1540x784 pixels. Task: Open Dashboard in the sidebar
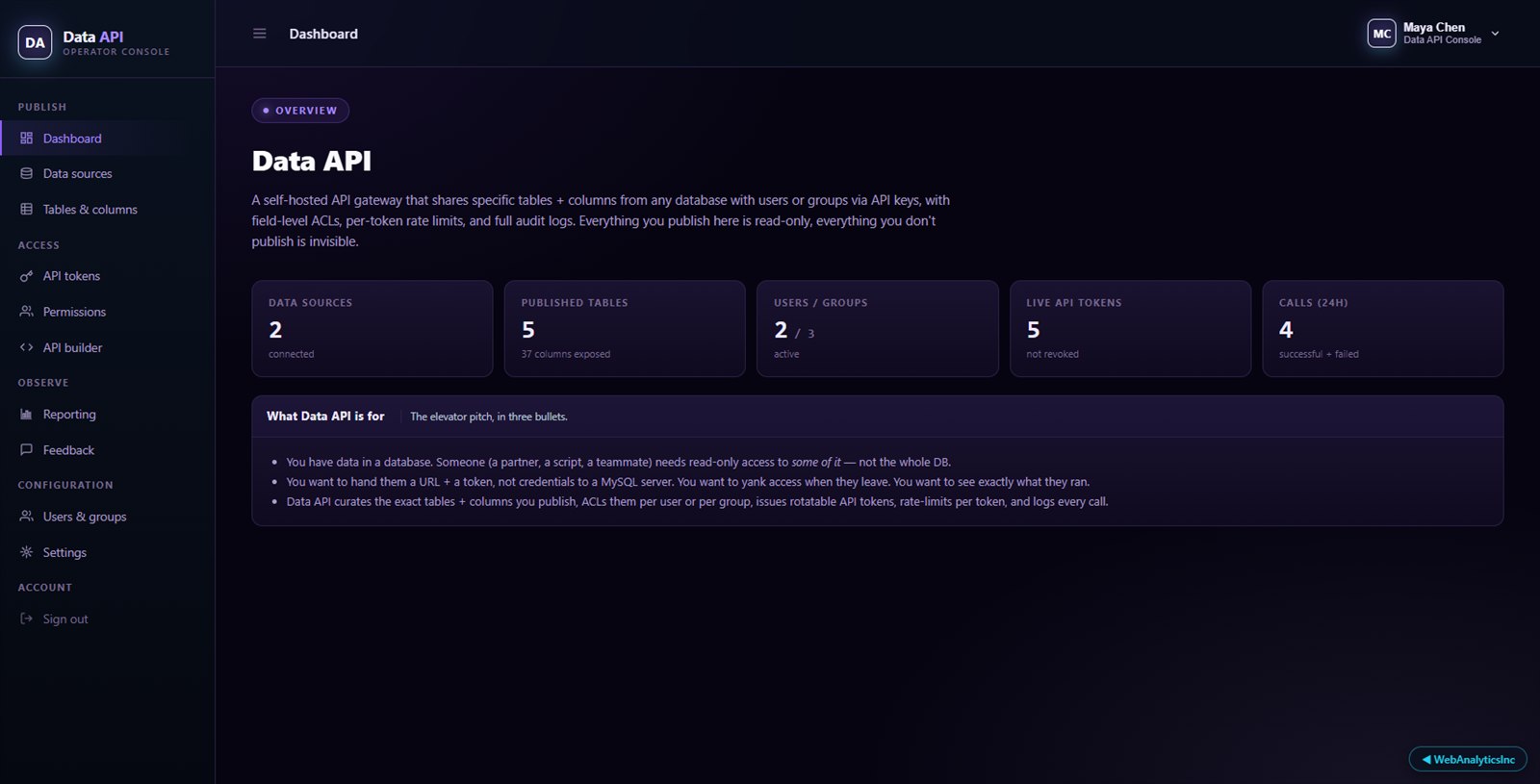click(108, 139)
